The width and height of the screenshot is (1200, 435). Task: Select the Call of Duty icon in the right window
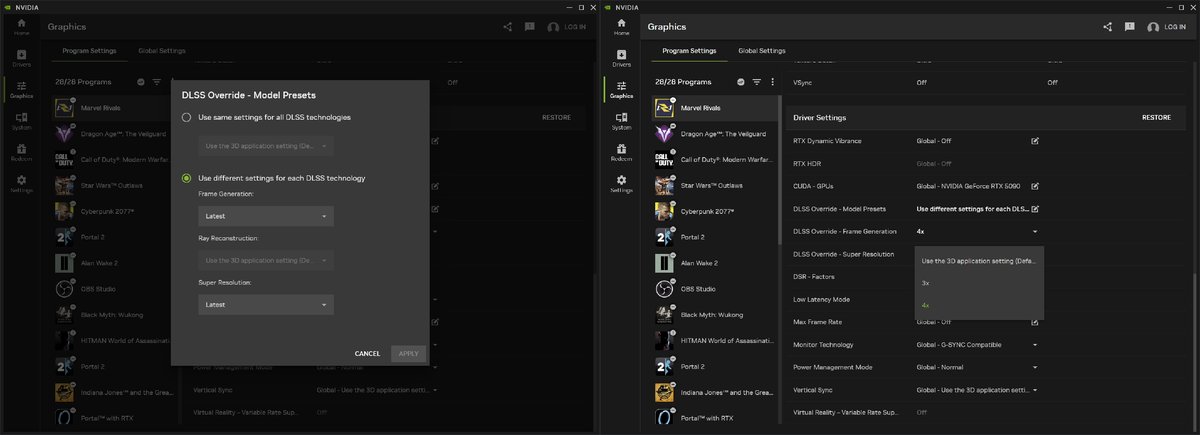[664, 159]
